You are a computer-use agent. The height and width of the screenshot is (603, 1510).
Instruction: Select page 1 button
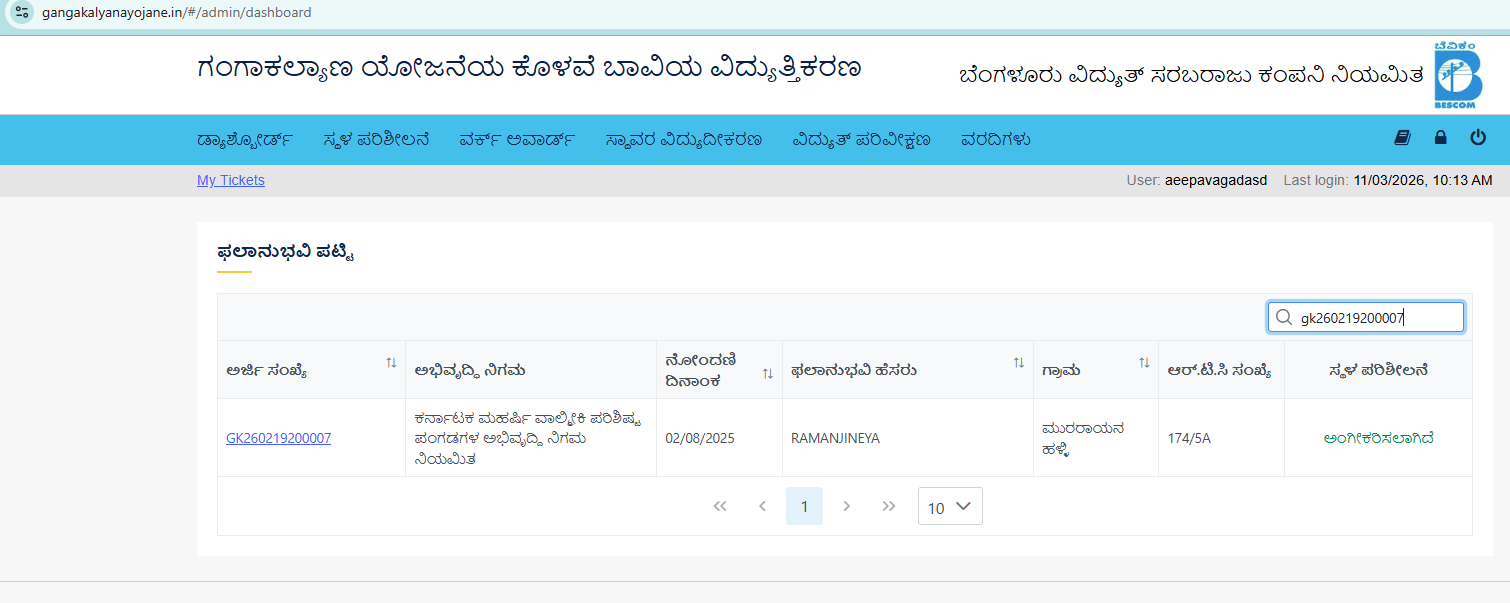804,506
